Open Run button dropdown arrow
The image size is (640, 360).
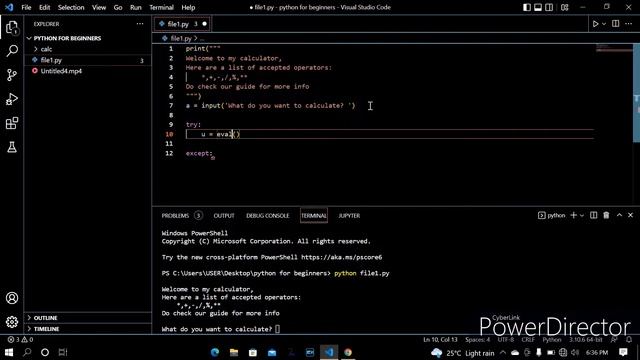604,24
